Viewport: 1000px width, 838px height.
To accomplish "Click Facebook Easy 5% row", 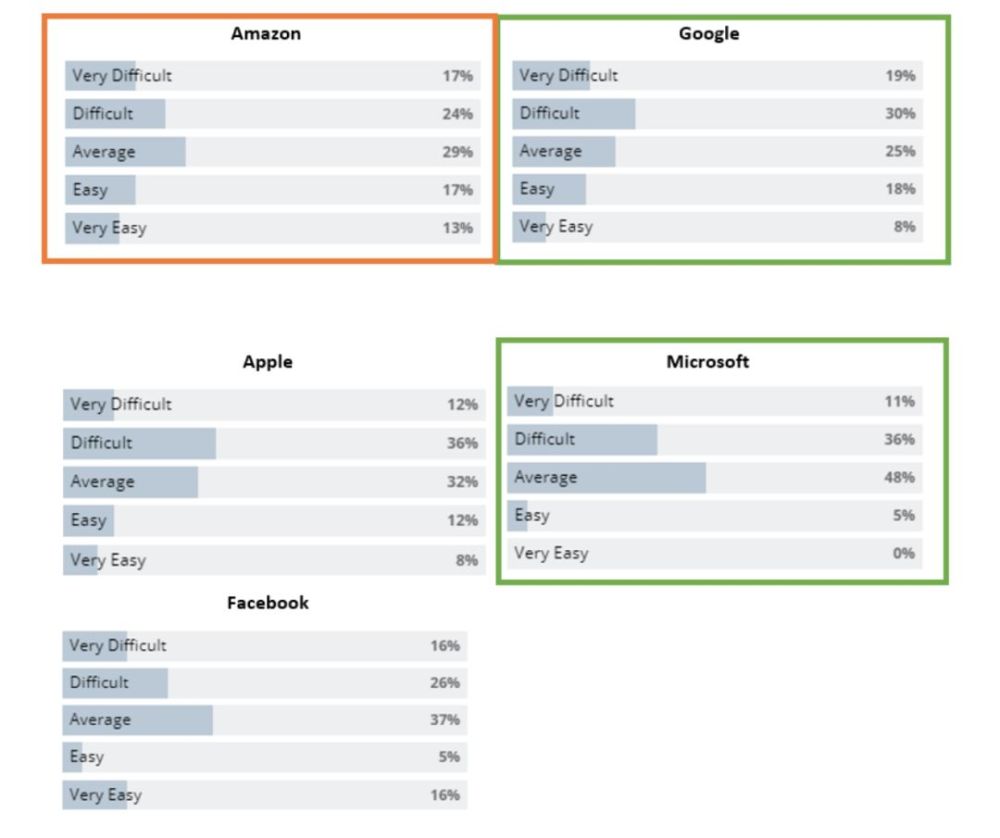I will [265, 757].
